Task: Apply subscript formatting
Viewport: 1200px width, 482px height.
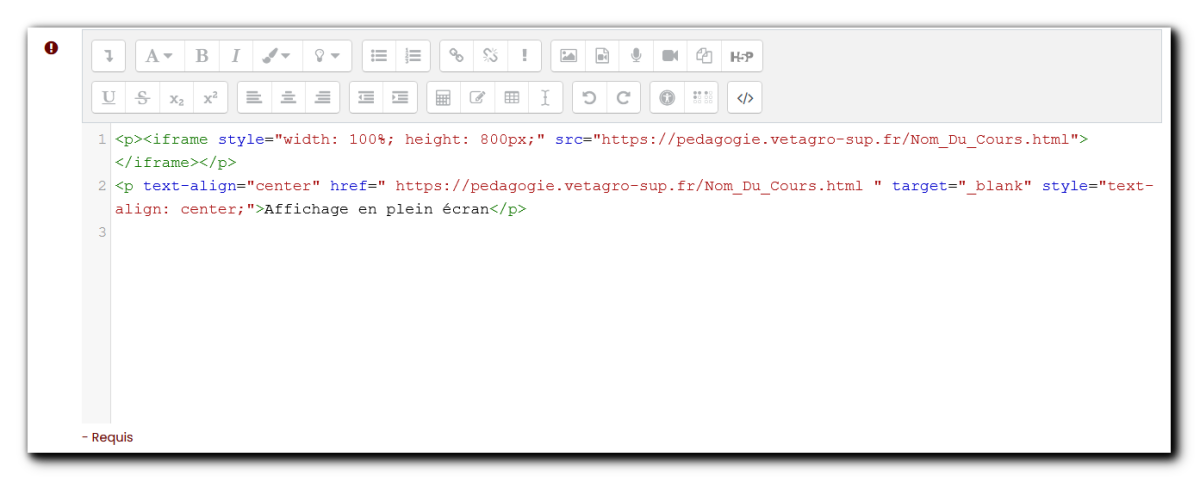Action: tap(176, 97)
